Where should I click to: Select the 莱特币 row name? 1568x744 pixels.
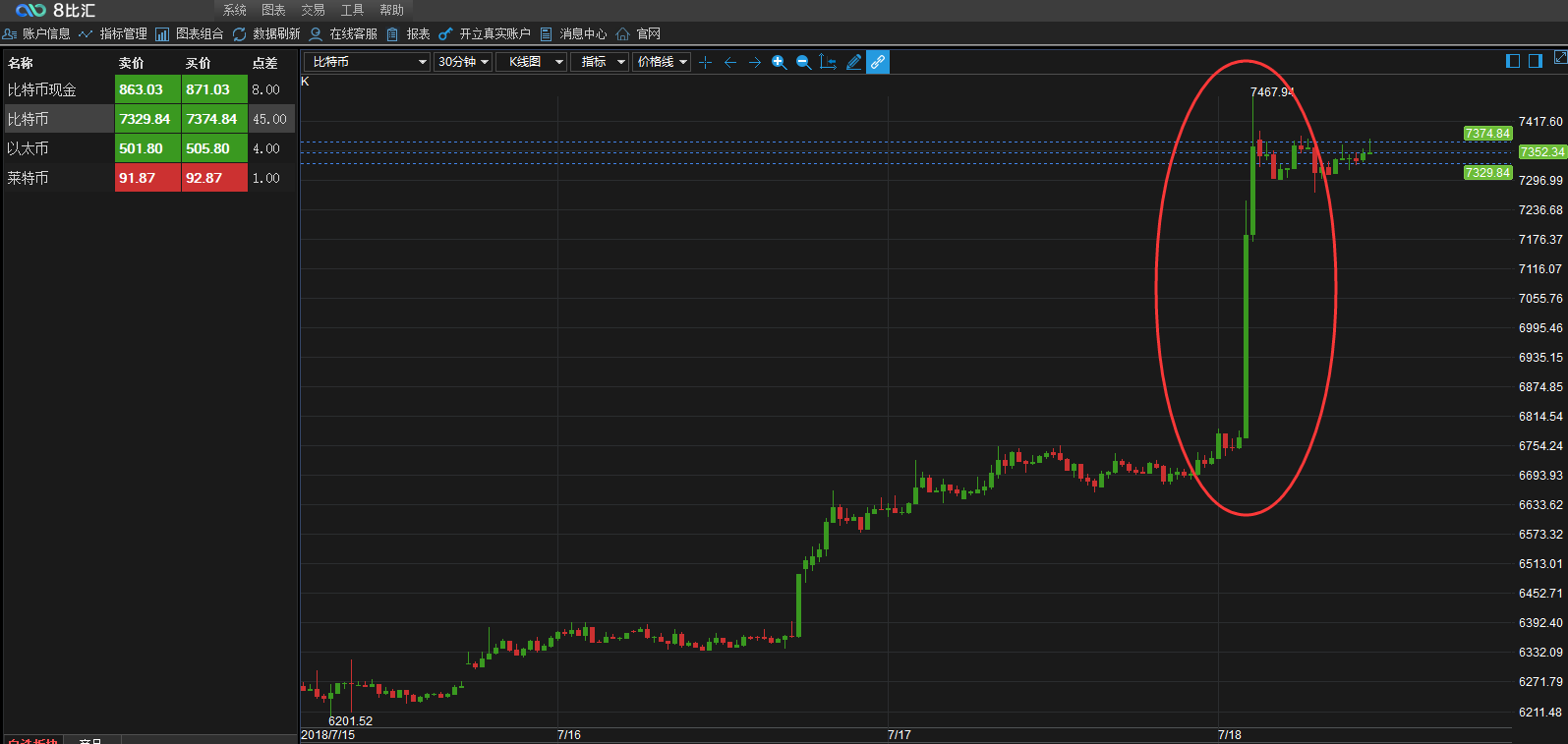[28, 178]
